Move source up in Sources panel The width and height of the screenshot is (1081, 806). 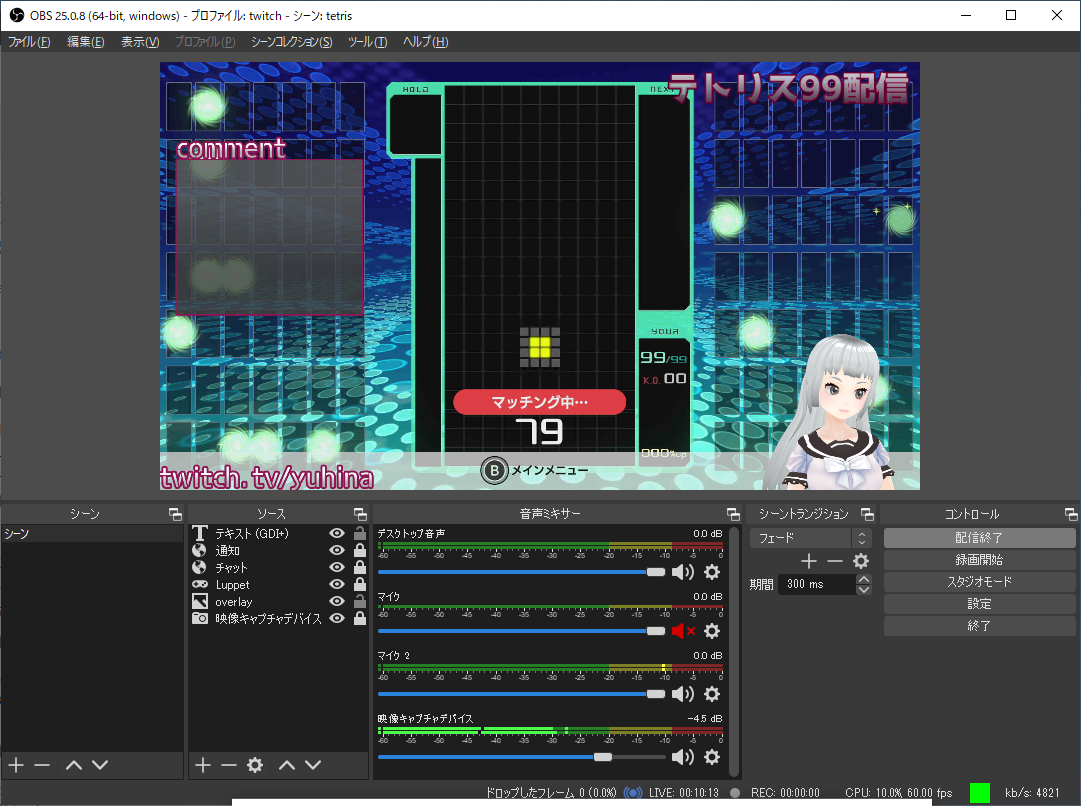click(x=287, y=765)
